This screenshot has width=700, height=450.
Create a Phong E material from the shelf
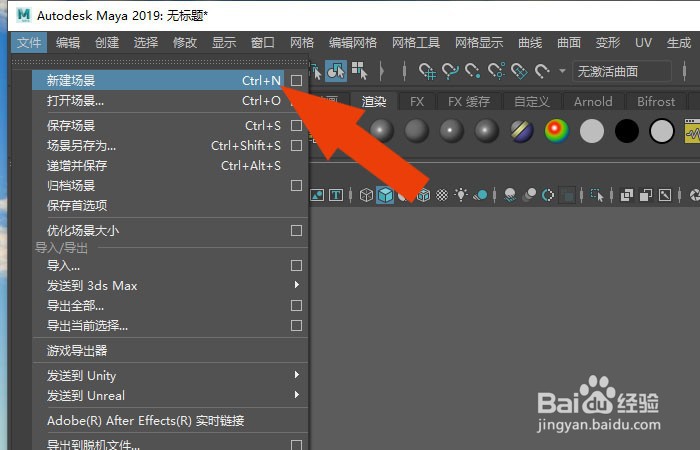point(486,131)
